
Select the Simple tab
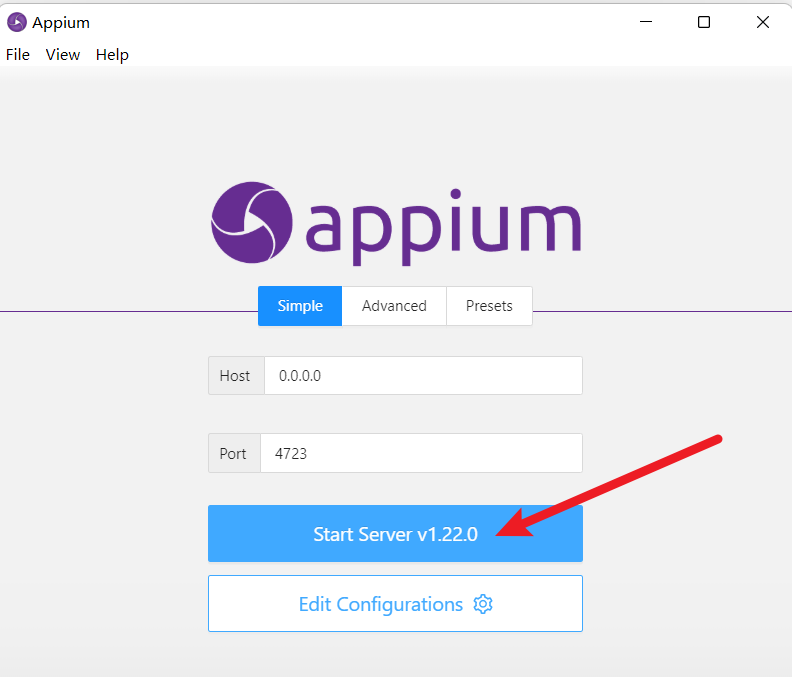point(300,306)
